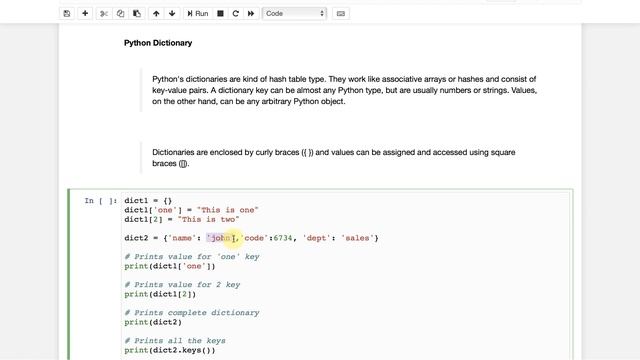Move selected cell down arrow
Screen dimensions: 640x360
[x=172, y=13]
